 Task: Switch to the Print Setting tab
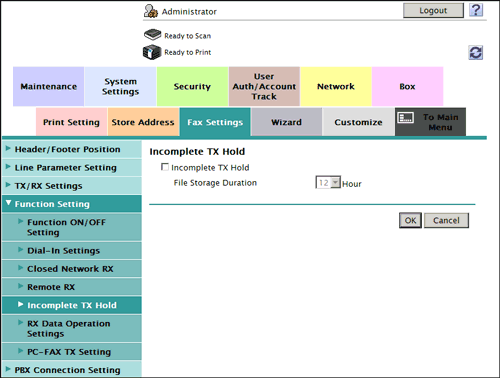(x=71, y=122)
